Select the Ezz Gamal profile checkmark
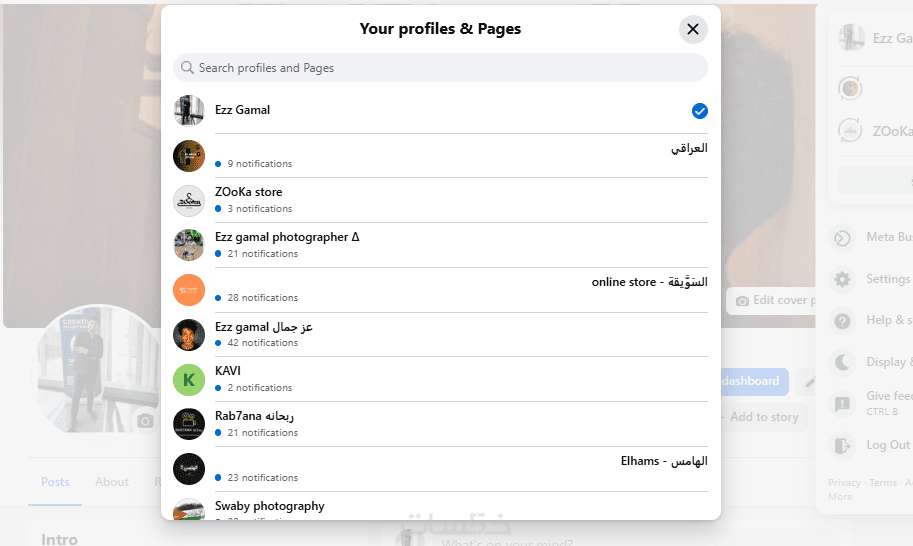The height and width of the screenshot is (546, 913). [x=700, y=111]
